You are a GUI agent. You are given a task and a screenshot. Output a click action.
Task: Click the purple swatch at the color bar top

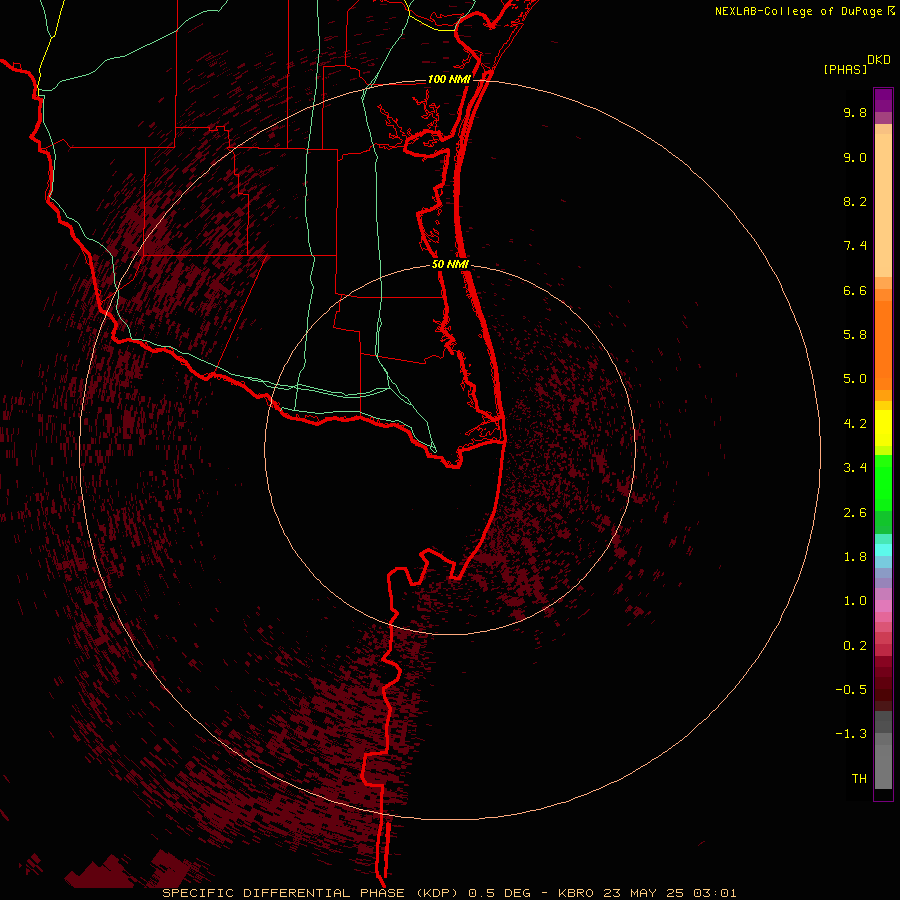(883, 100)
